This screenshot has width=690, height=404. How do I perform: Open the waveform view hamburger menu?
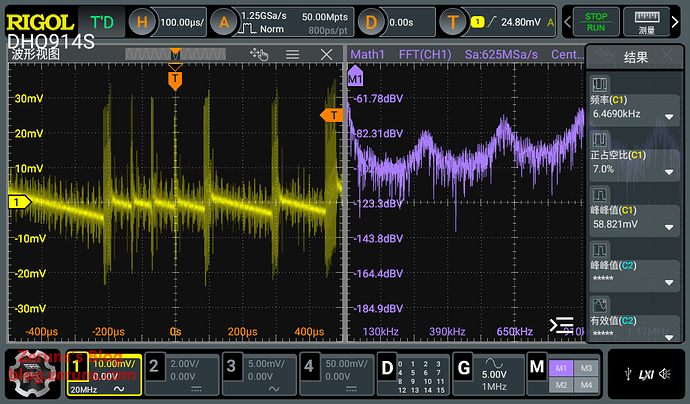pos(293,55)
